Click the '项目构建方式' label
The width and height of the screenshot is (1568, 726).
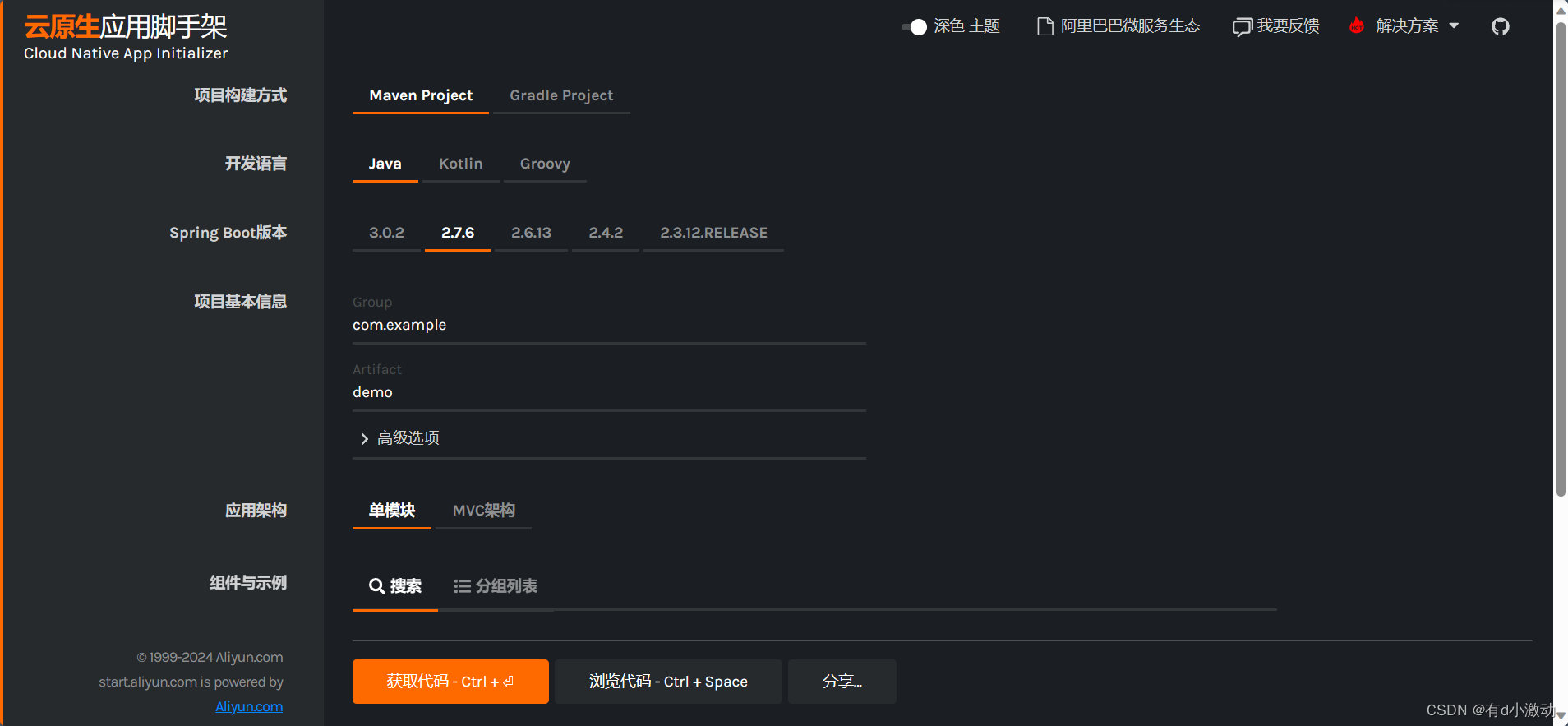click(x=240, y=95)
